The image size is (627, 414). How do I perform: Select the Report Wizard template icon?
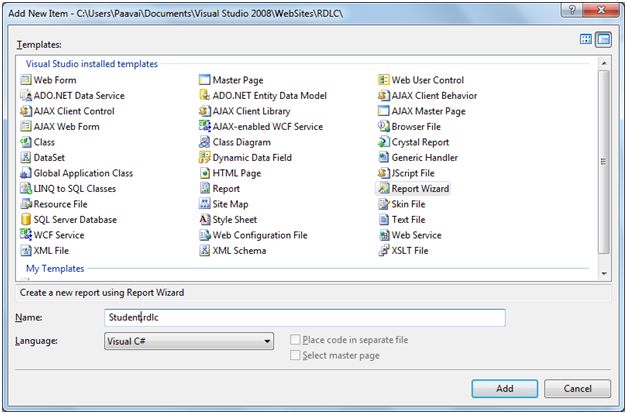tap(383, 189)
